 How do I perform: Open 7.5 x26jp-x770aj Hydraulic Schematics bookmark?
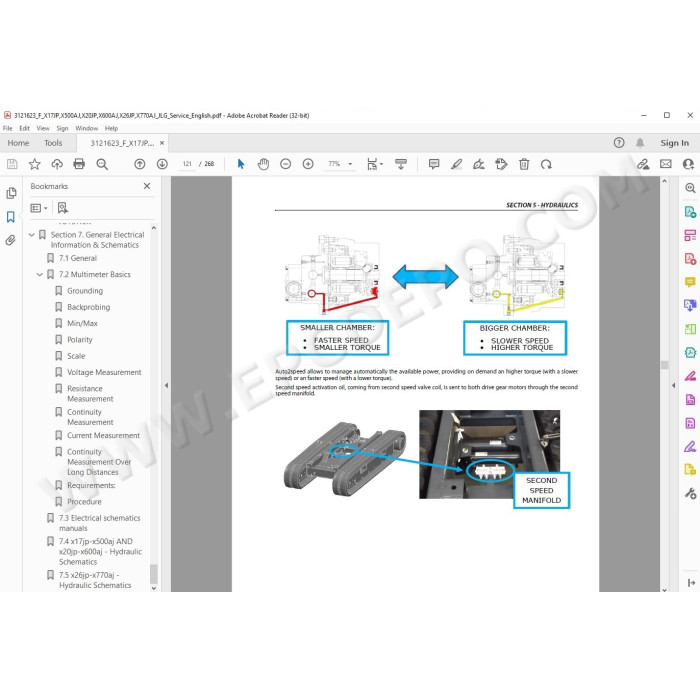[95, 580]
